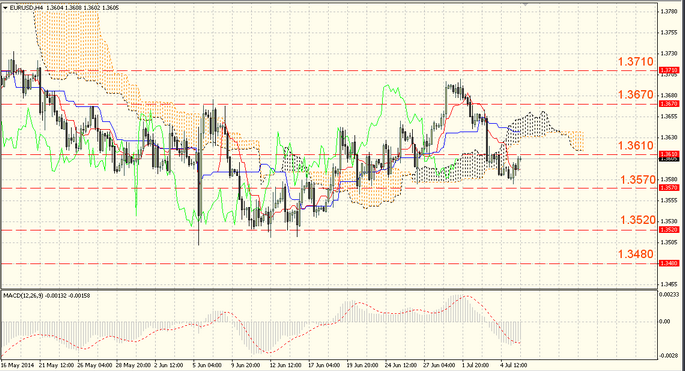Click the 1.3465 value on price scale

670,284
